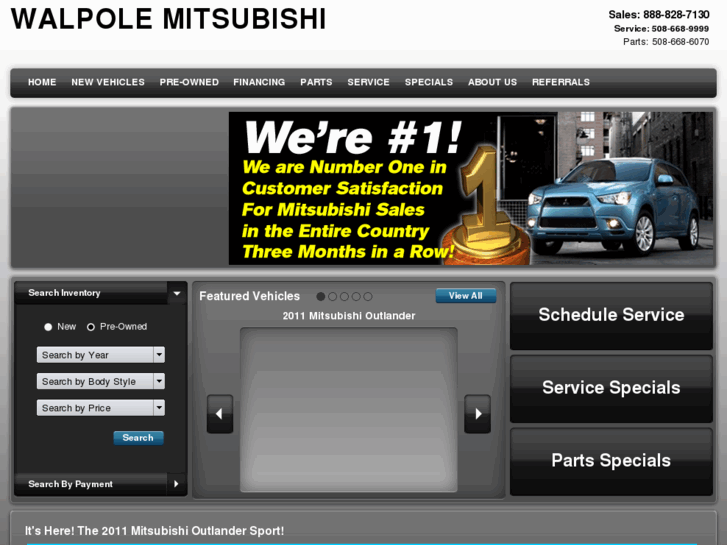The height and width of the screenshot is (545, 727).
Task: Click the featured vehicle image placeholder
Action: tap(349, 410)
